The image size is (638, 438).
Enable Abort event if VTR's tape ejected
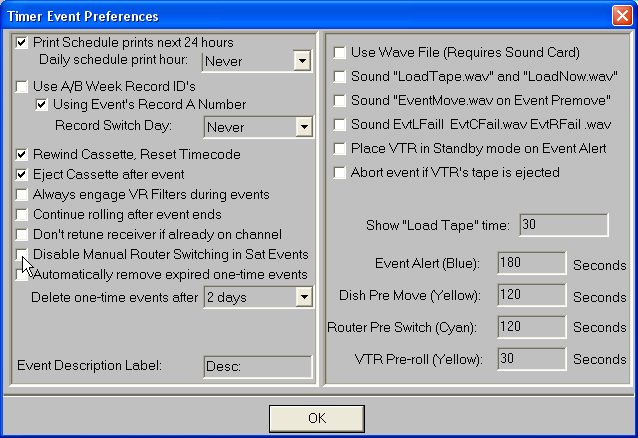[x=340, y=172]
